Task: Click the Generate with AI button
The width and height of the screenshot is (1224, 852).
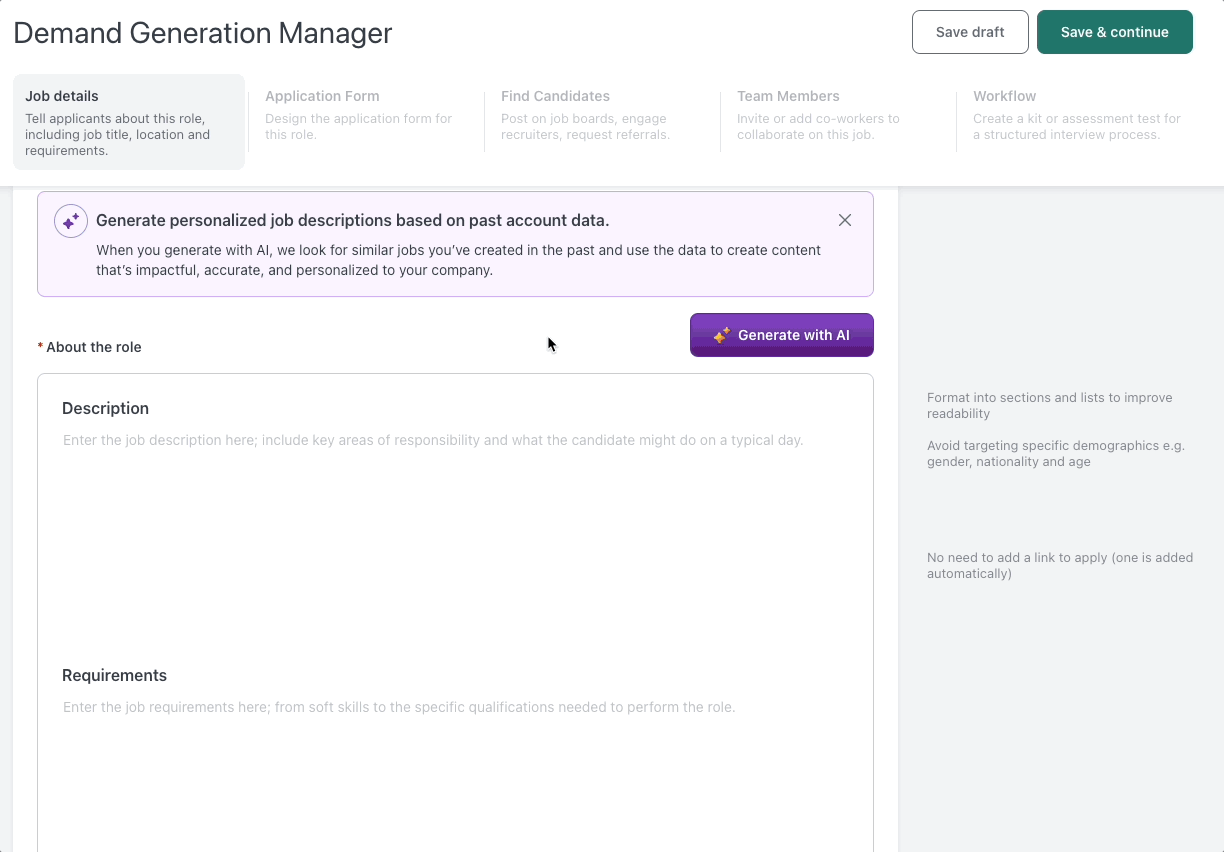Action: (782, 335)
